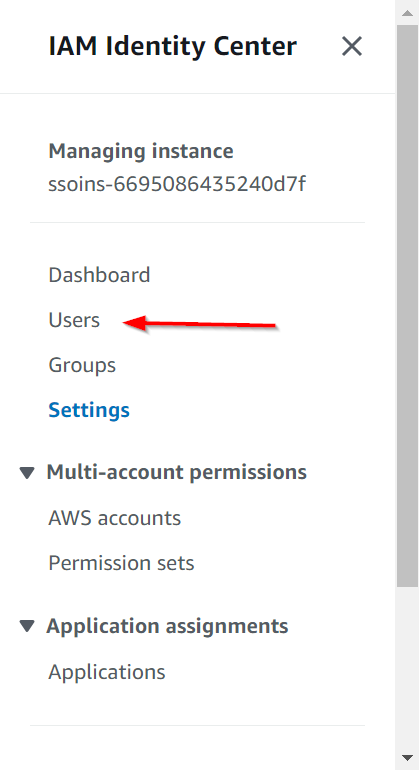Click the Multi-account permissions section heading
Screen dimensions: 419x770
(x=176, y=472)
